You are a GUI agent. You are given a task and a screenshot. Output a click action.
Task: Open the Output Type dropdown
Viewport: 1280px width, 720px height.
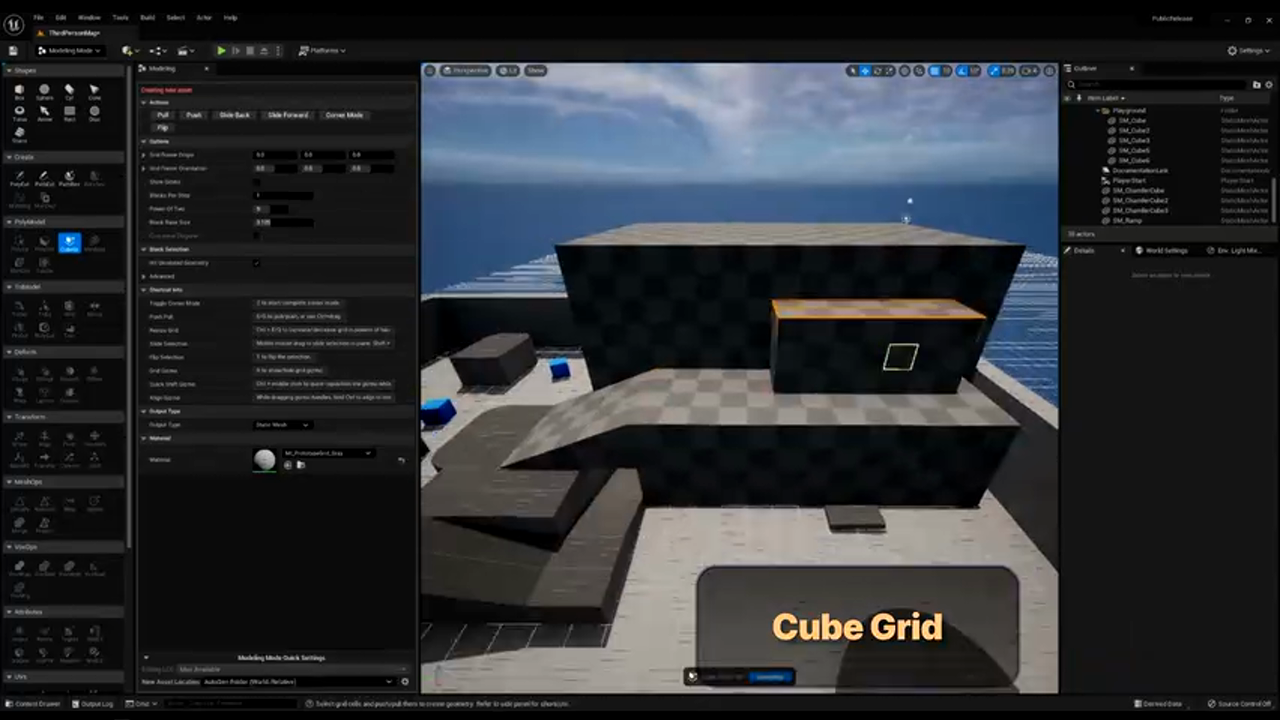pyautogui.click(x=282, y=425)
